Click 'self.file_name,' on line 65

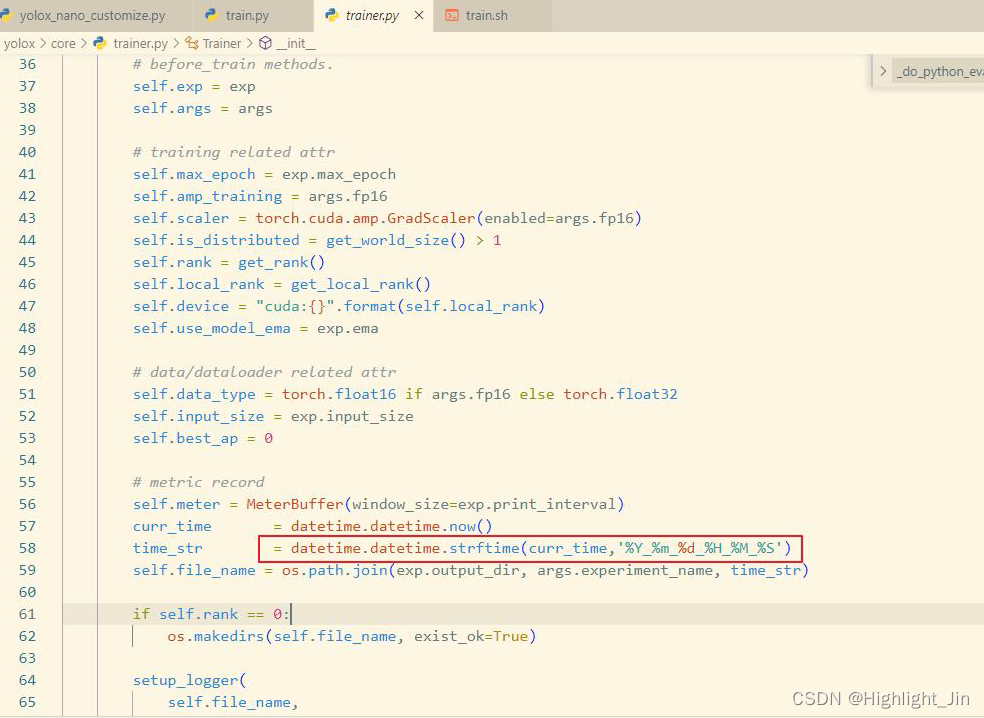pyautogui.click(x=233, y=702)
